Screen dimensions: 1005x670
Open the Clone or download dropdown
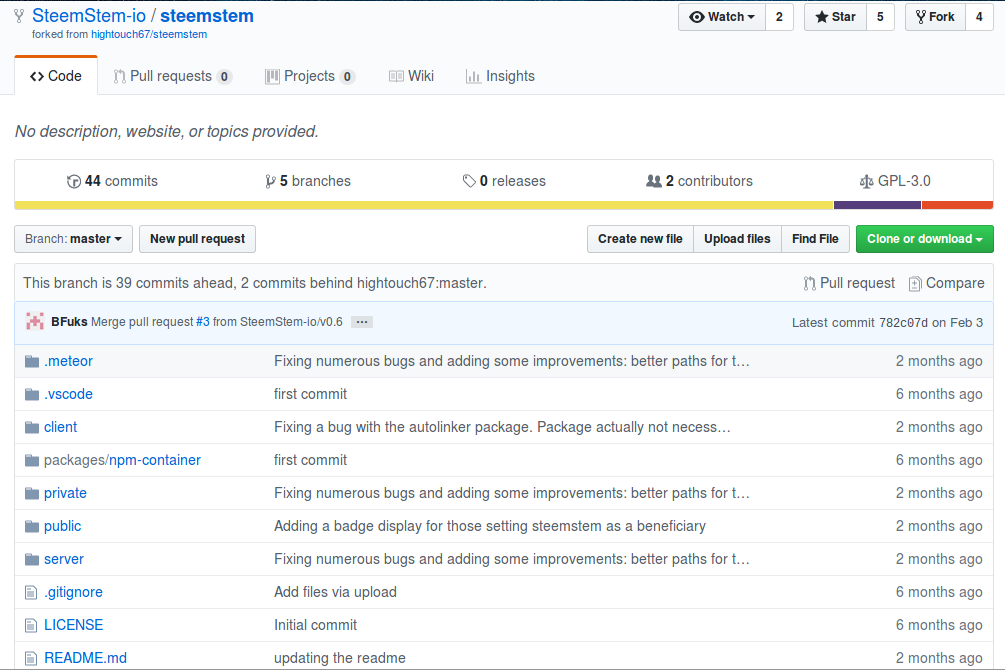(924, 239)
